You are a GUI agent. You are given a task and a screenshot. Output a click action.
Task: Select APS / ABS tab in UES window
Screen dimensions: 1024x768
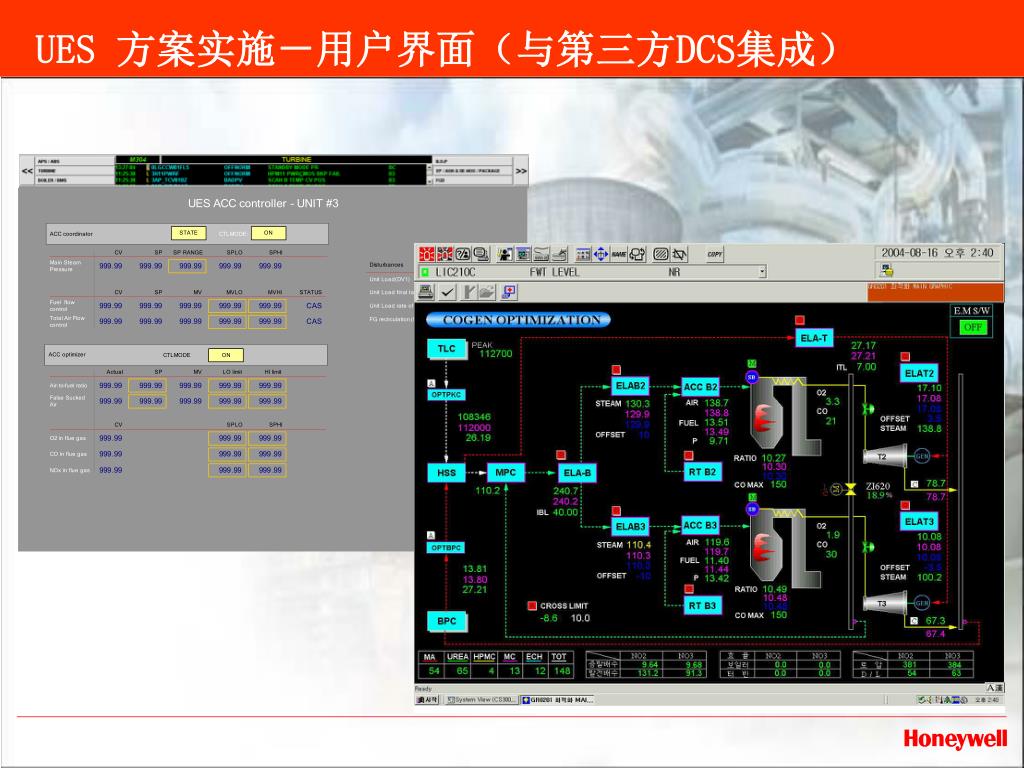click(x=76, y=161)
